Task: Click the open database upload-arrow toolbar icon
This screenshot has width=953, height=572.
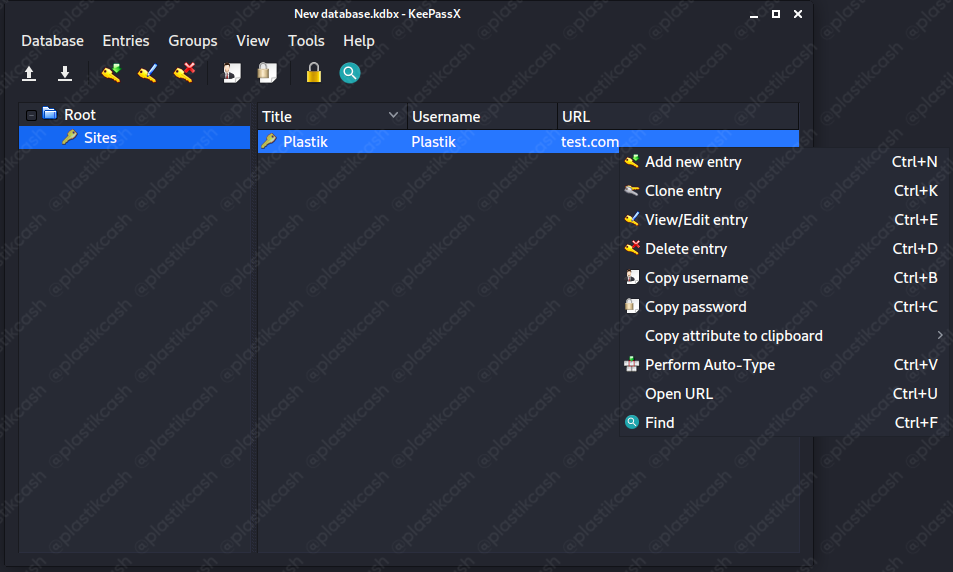Action: click(30, 73)
